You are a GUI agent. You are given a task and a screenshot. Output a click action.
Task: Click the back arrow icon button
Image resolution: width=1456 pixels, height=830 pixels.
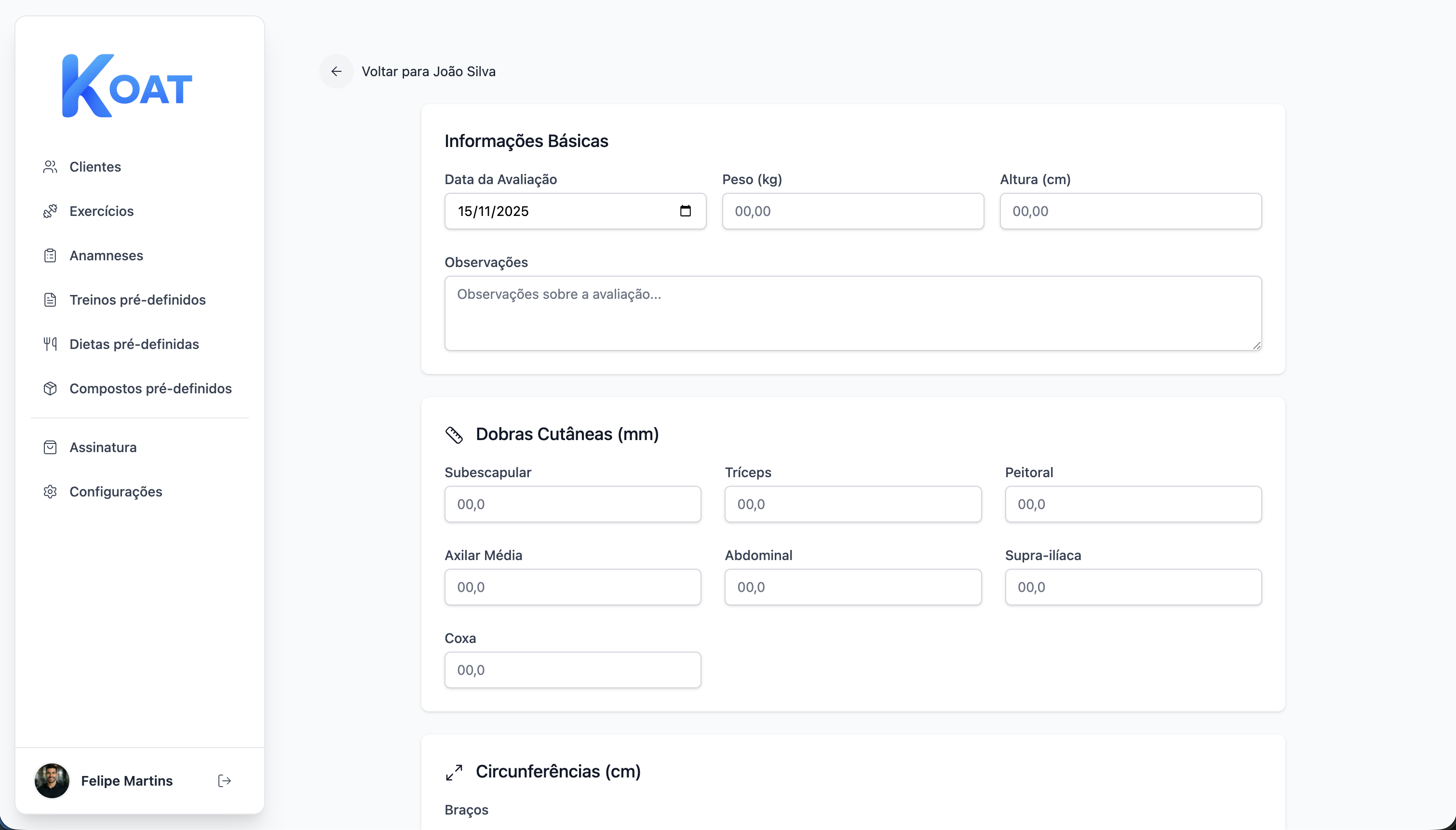[x=337, y=71]
